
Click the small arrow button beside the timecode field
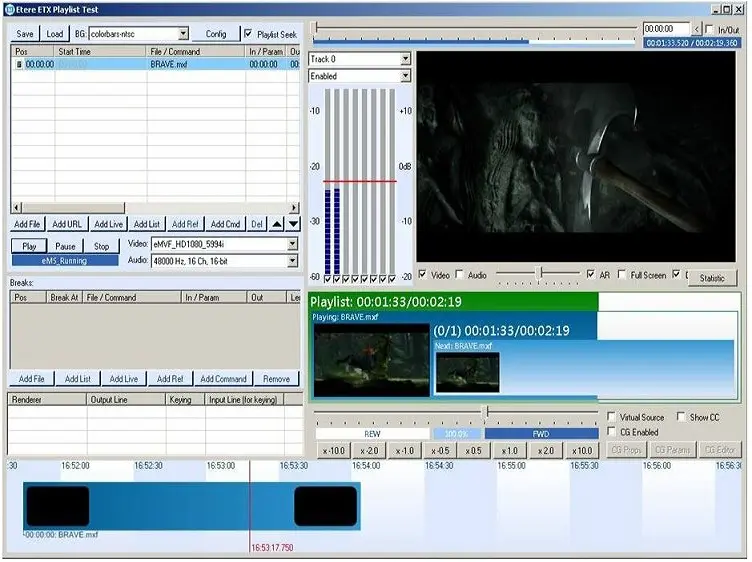click(x=697, y=30)
